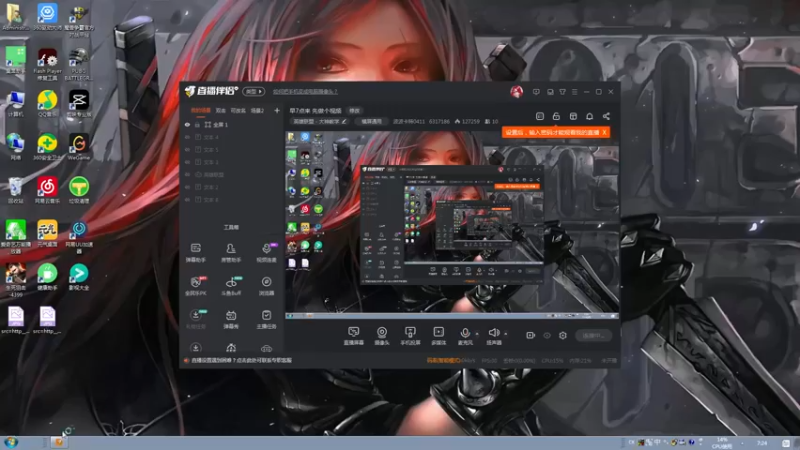Open the underlined help link in title bar
The height and width of the screenshot is (450, 800).
coord(305,92)
